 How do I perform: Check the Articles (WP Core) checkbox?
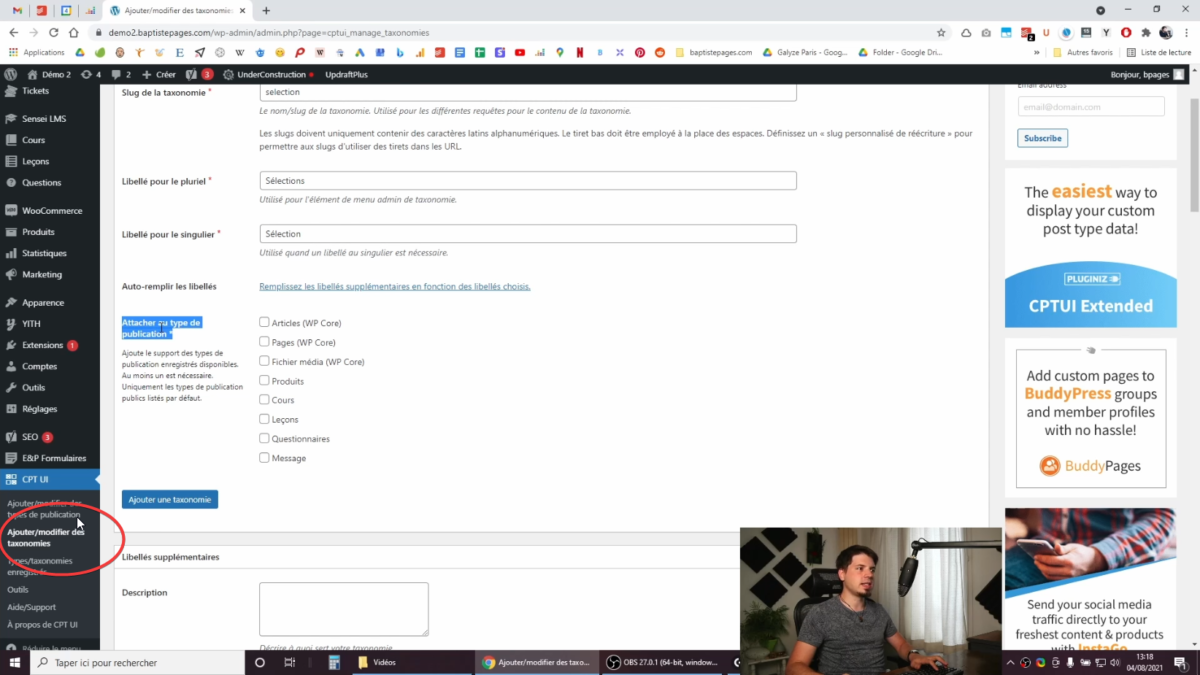(x=264, y=323)
